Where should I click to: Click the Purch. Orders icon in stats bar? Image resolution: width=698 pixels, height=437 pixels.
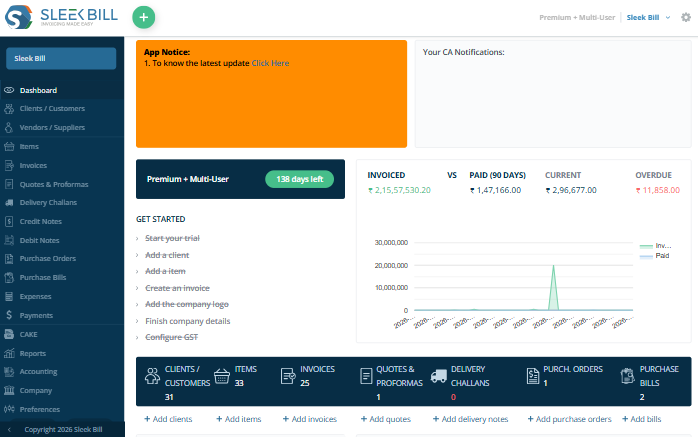click(x=532, y=376)
